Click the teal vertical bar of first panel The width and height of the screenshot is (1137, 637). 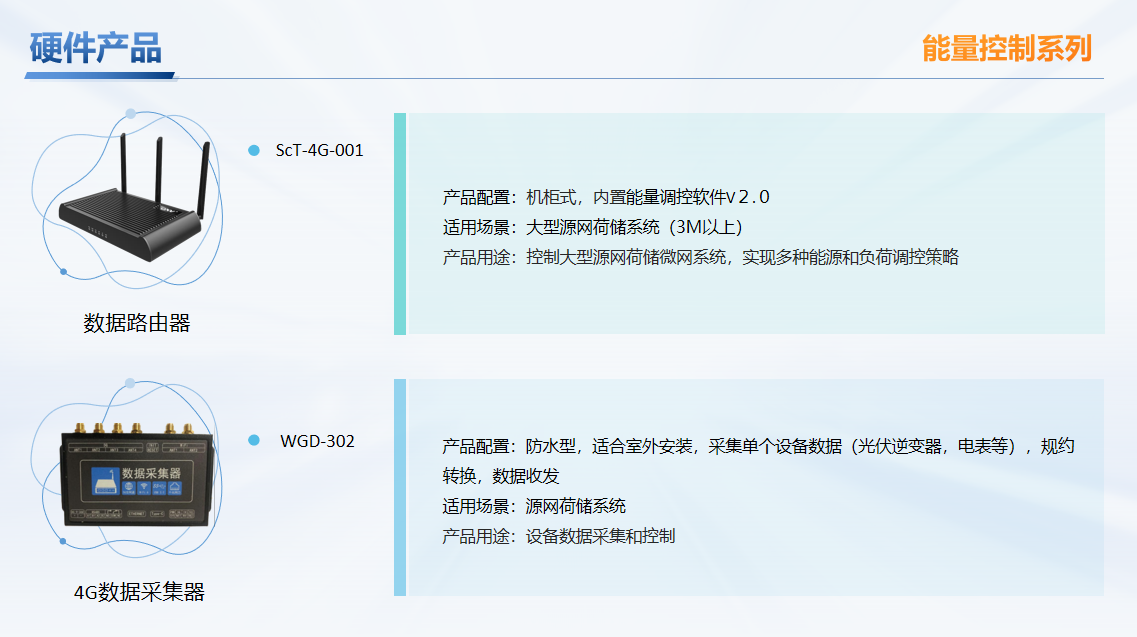point(400,223)
